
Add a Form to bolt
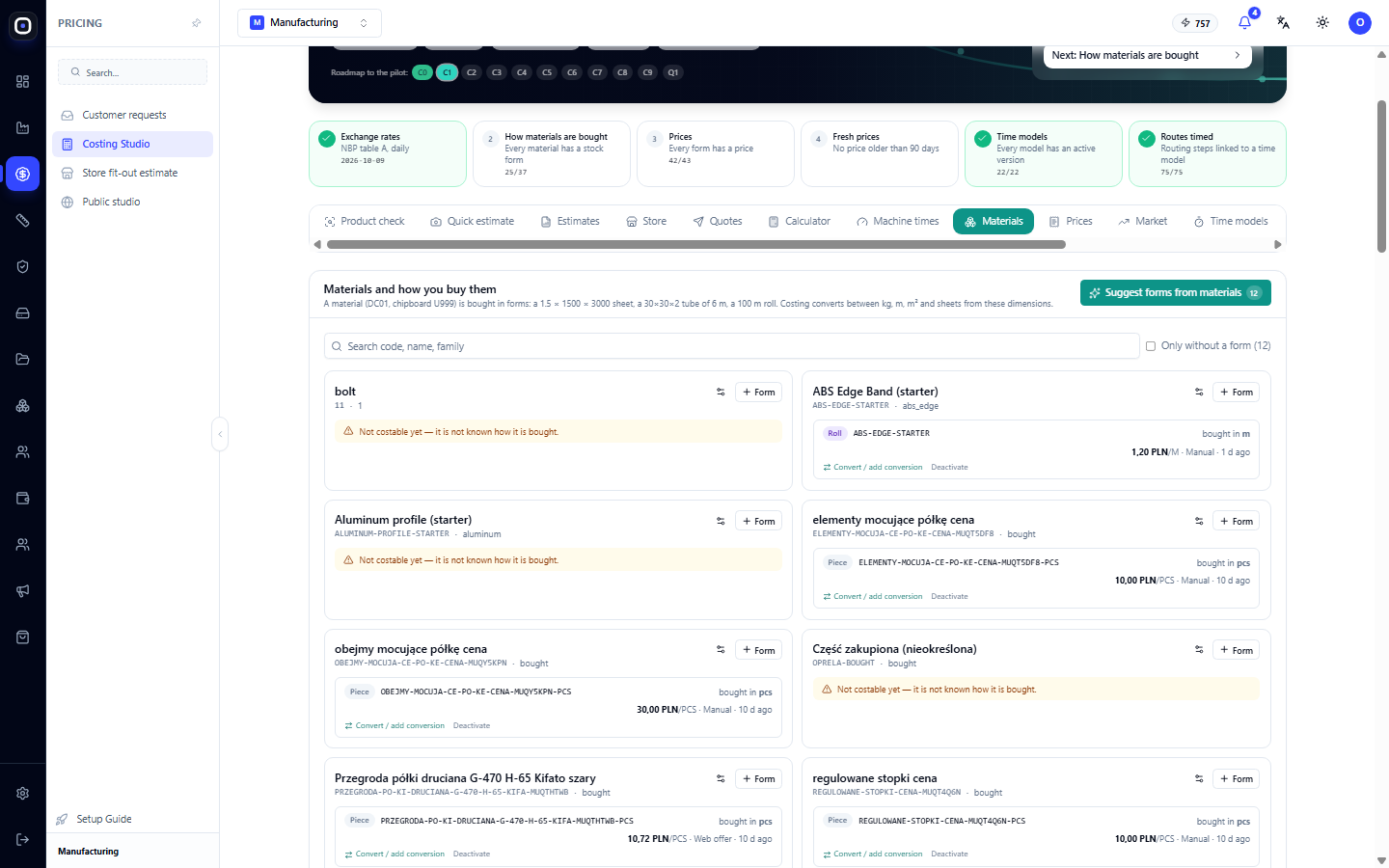tap(759, 392)
